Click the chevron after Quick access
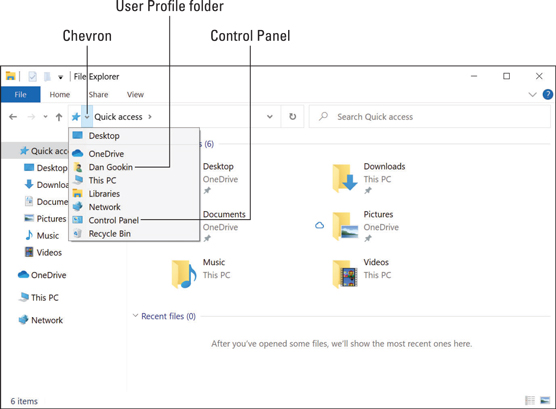556x409 pixels. click(150, 117)
